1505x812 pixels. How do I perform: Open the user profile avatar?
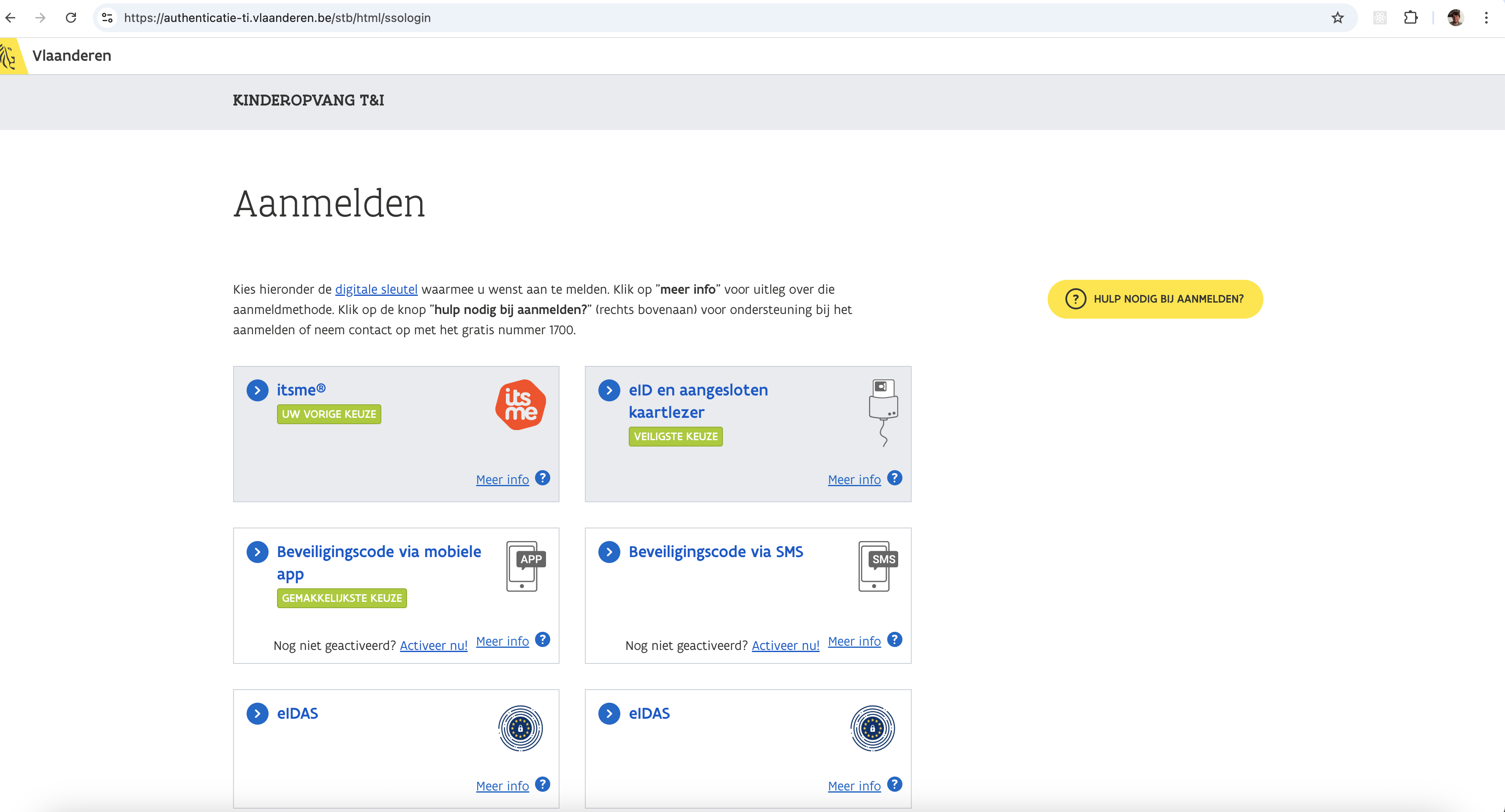pos(1455,17)
